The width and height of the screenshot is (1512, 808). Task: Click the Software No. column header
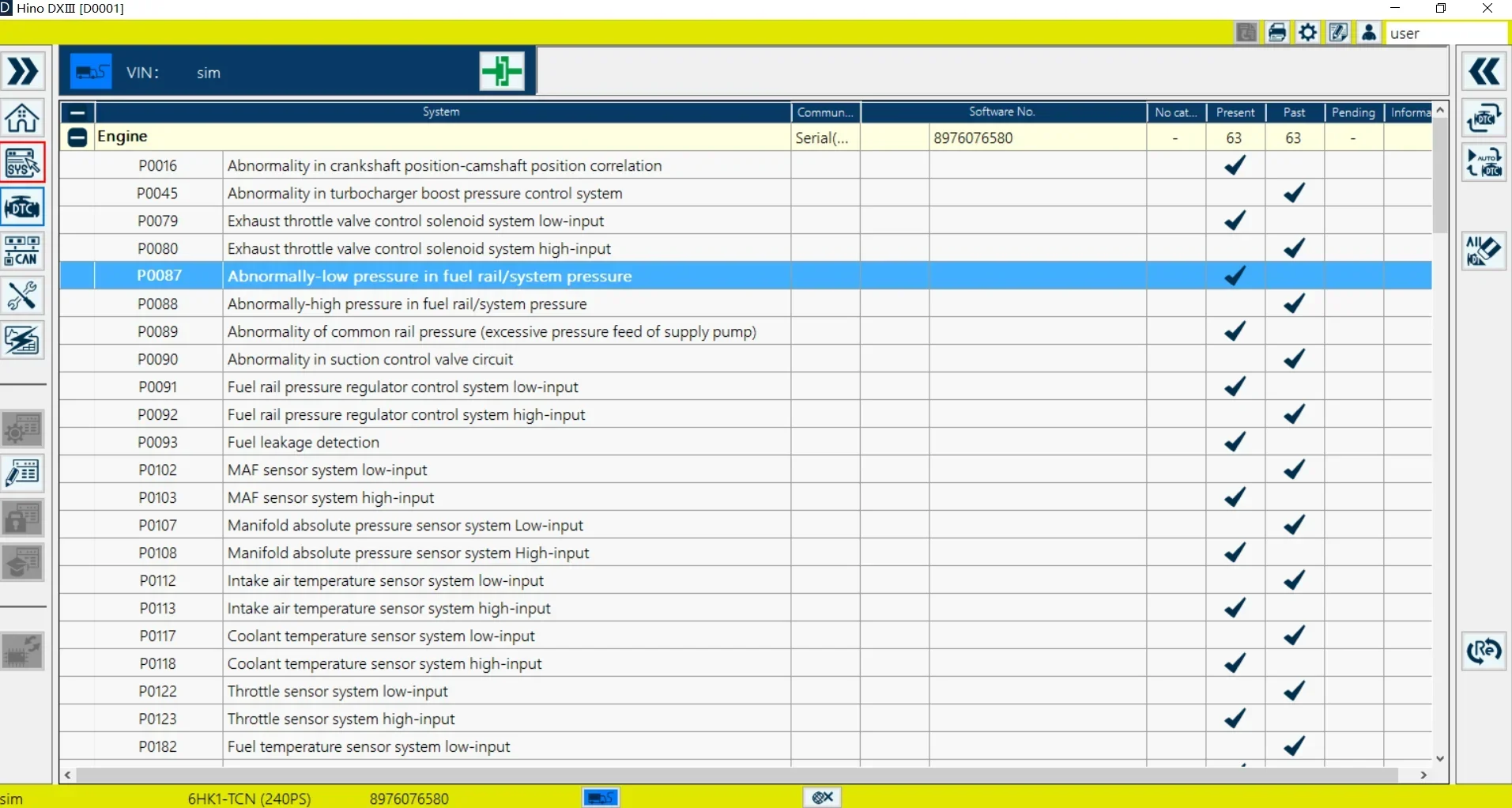(x=1002, y=112)
